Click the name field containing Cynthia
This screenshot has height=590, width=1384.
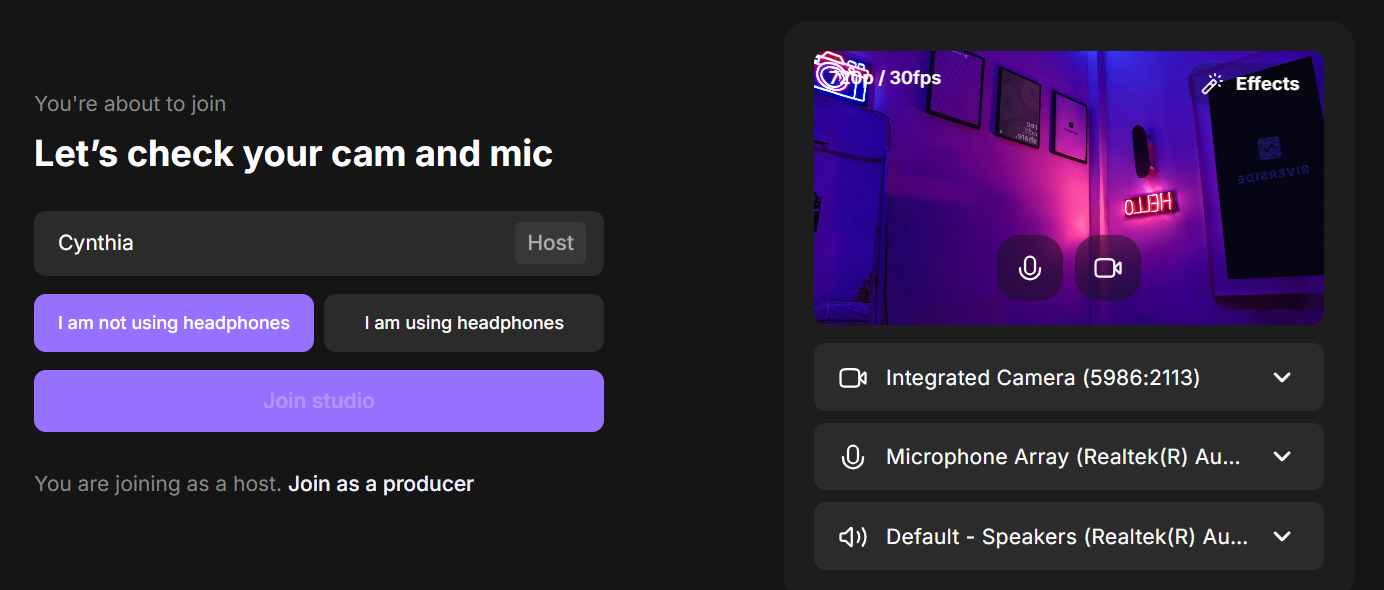coord(270,243)
